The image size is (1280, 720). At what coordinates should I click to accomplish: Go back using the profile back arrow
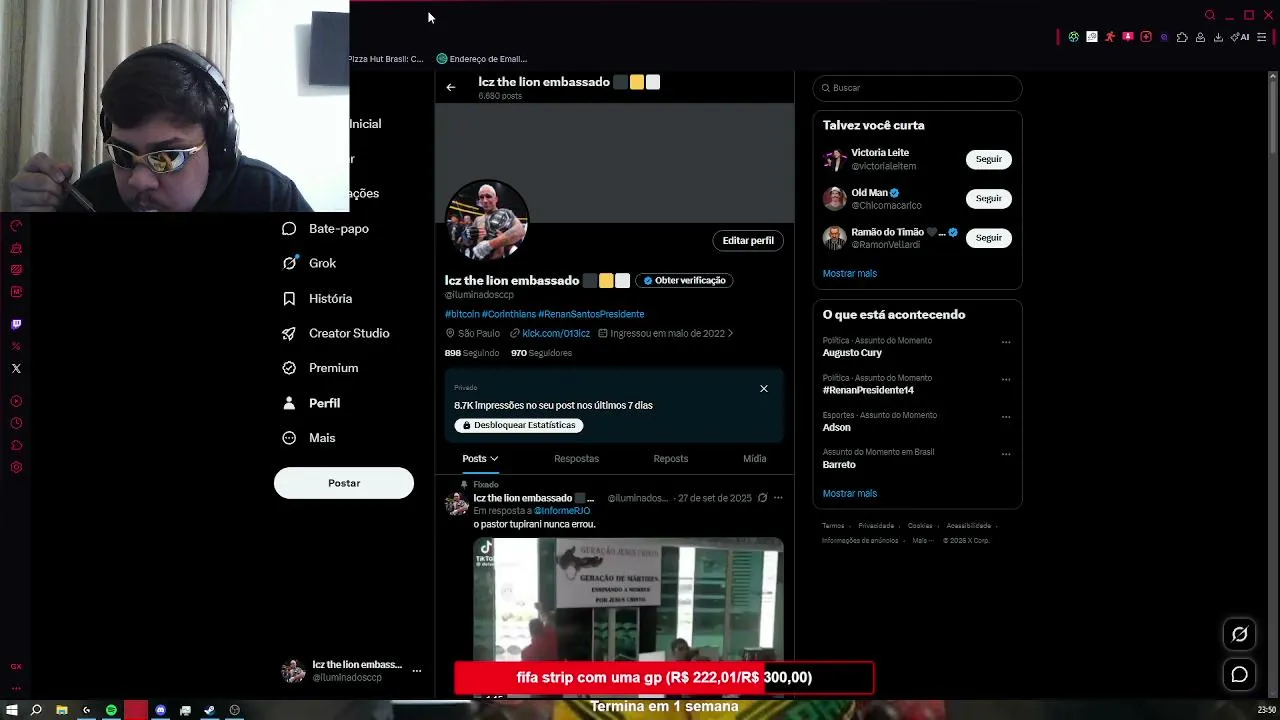click(451, 87)
